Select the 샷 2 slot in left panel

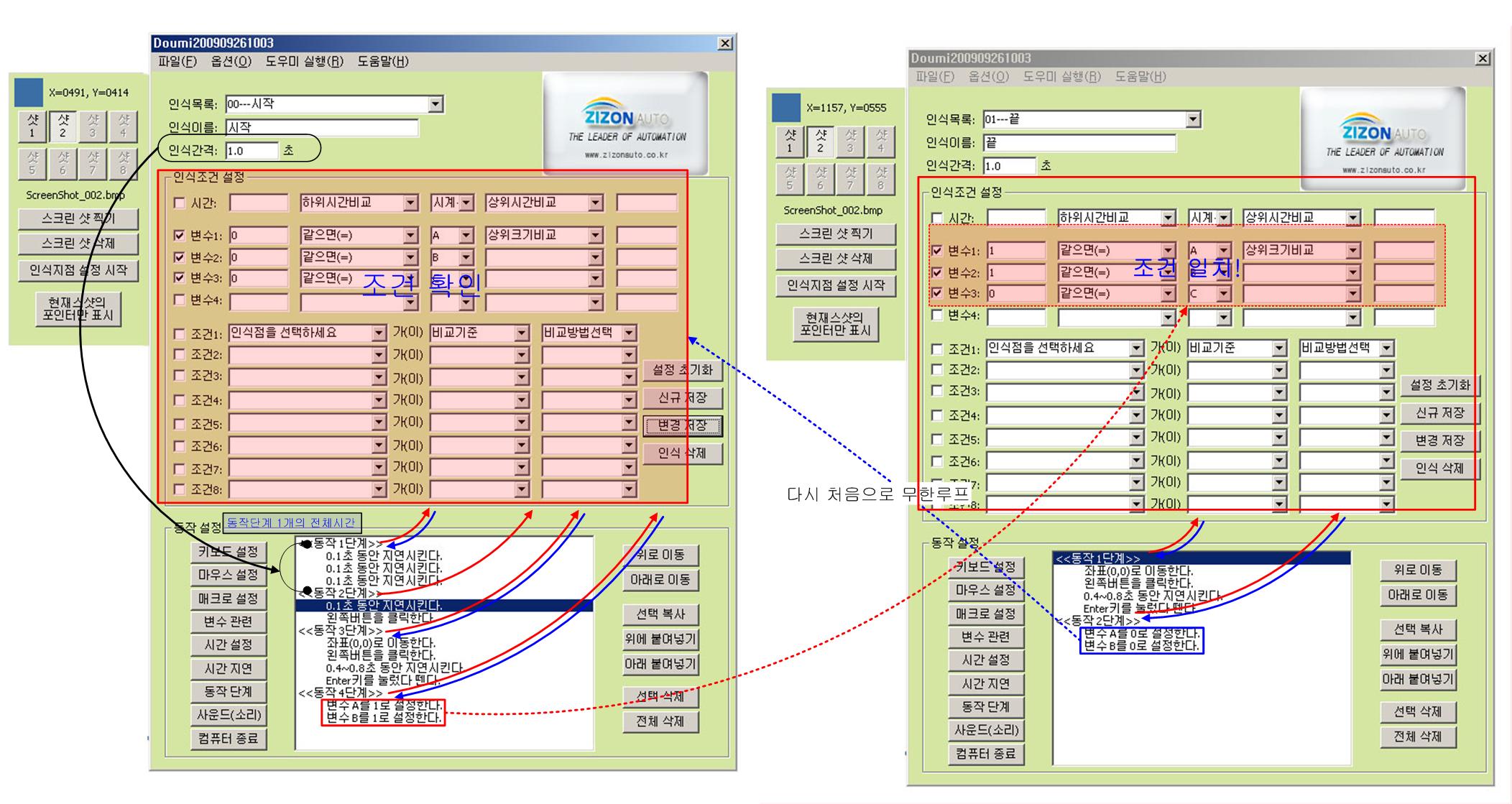pos(63,126)
